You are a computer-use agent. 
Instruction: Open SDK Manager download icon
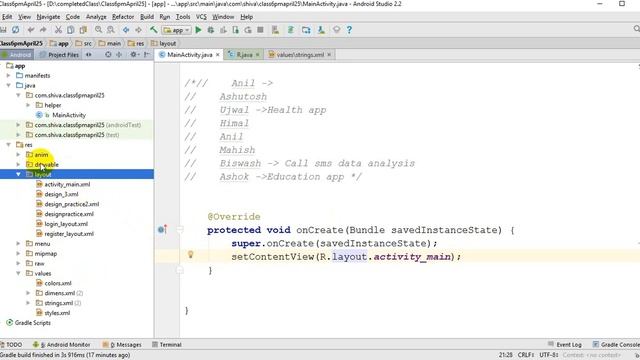tap(321, 30)
